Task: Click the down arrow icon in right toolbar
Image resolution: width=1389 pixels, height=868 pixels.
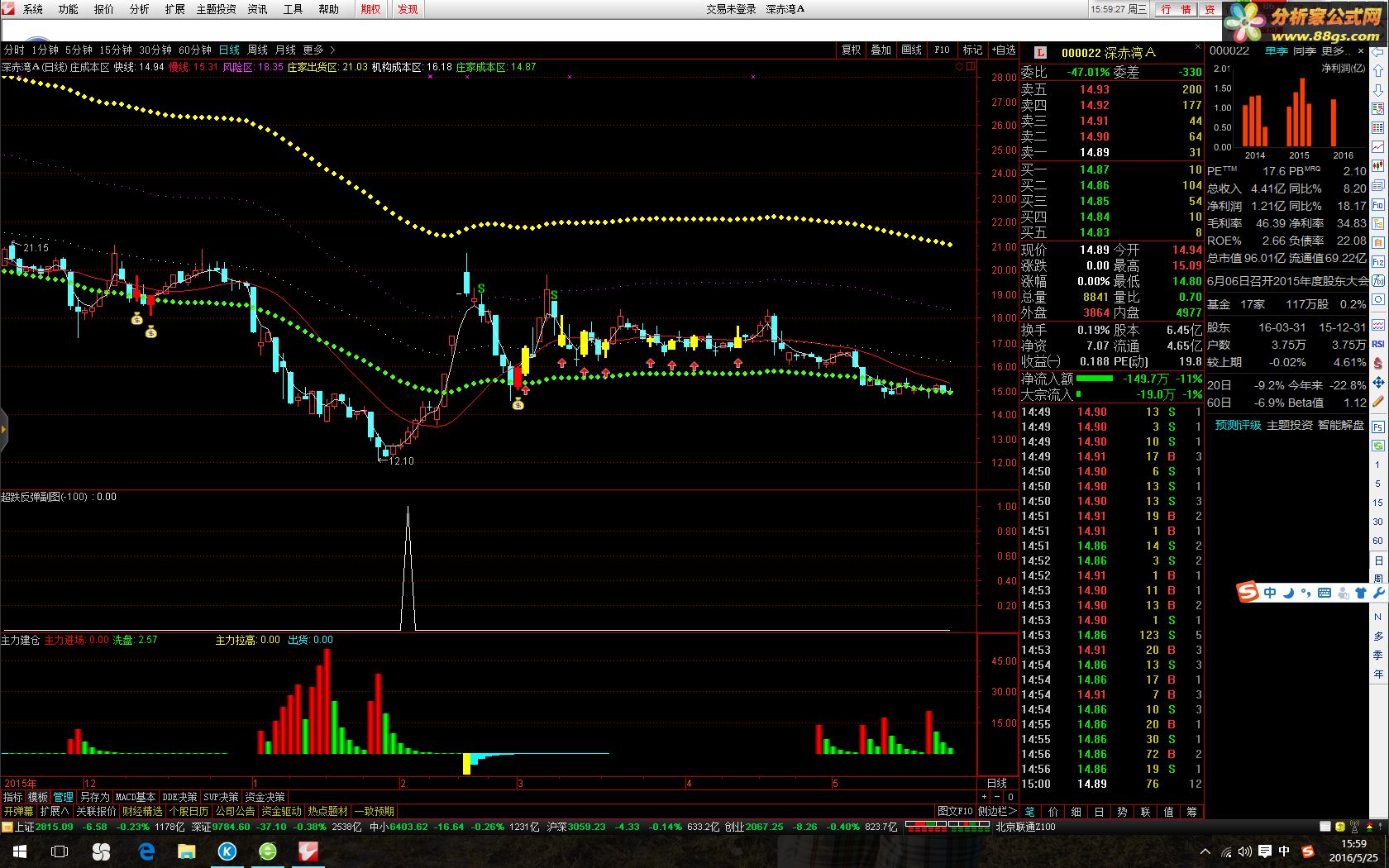Action: (1378, 89)
